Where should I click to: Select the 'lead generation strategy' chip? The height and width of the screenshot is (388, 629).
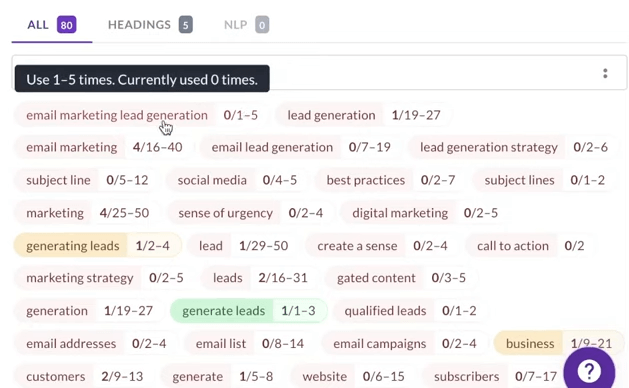point(513,147)
